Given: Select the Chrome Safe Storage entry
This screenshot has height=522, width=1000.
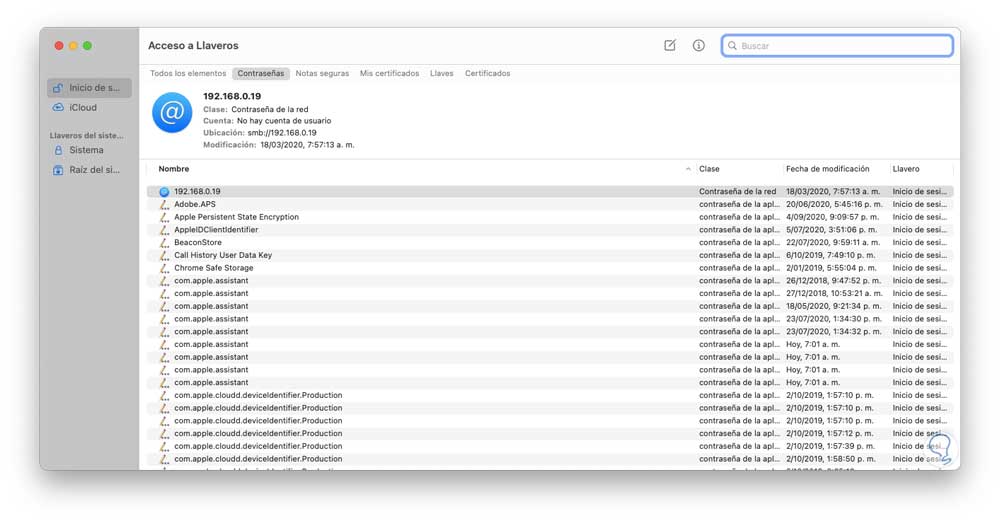Looking at the screenshot, I should [x=214, y=268].
